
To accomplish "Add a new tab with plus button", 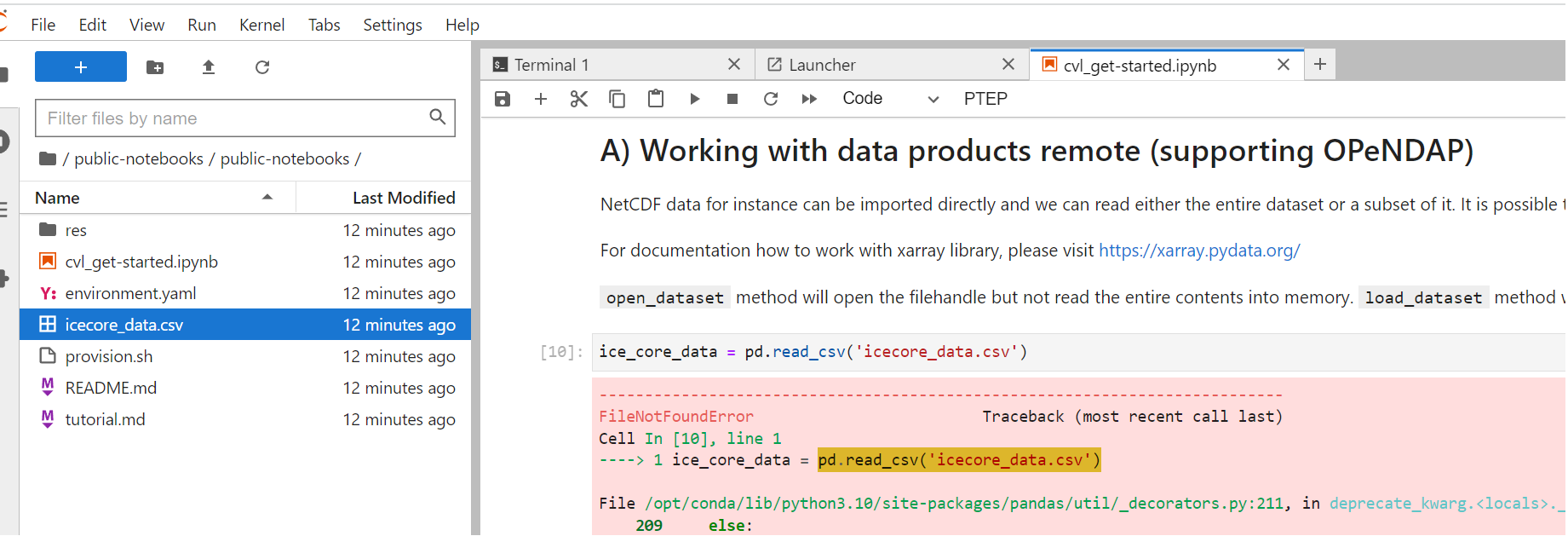I will pos(1320,64).
